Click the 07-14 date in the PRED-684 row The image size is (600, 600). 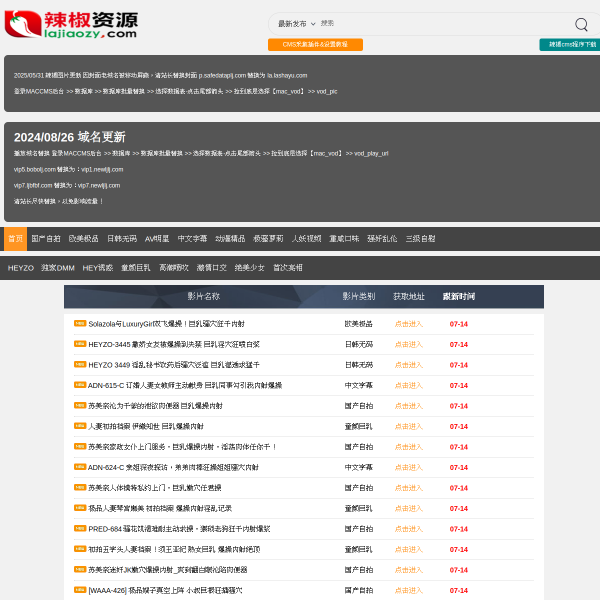tap(458, 529)
